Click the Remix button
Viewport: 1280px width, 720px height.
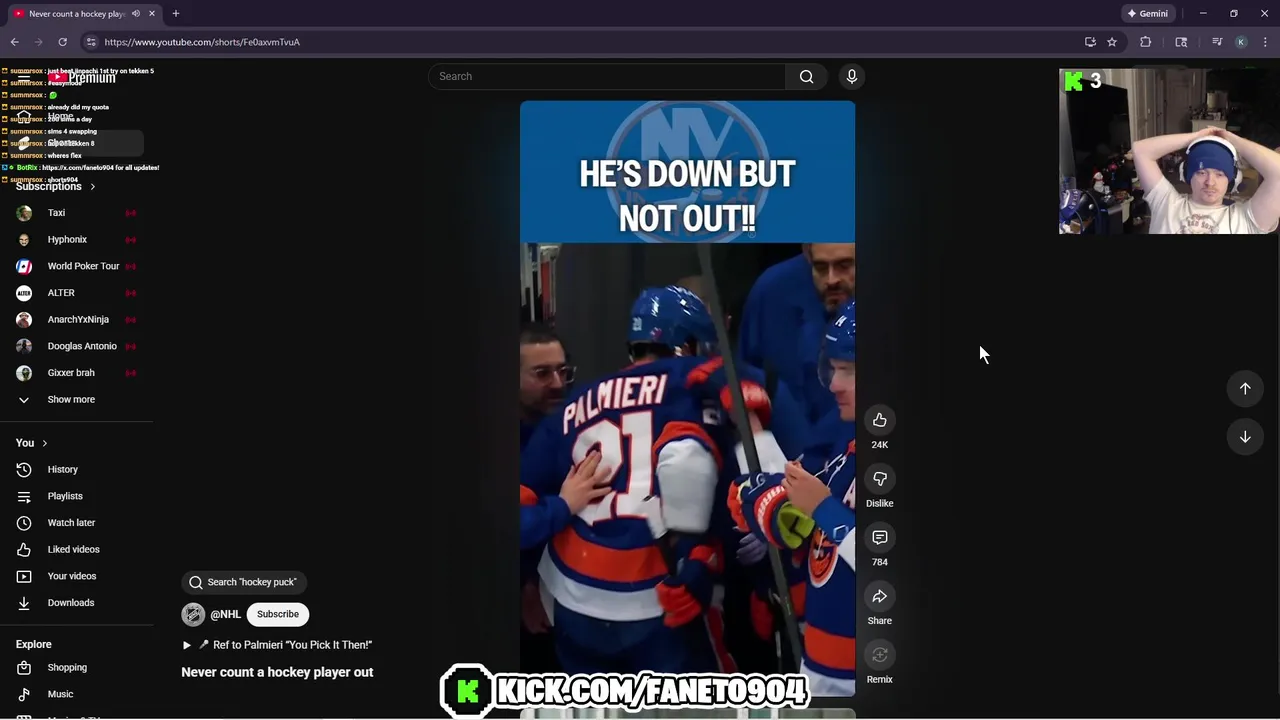[x=880, y=655]
